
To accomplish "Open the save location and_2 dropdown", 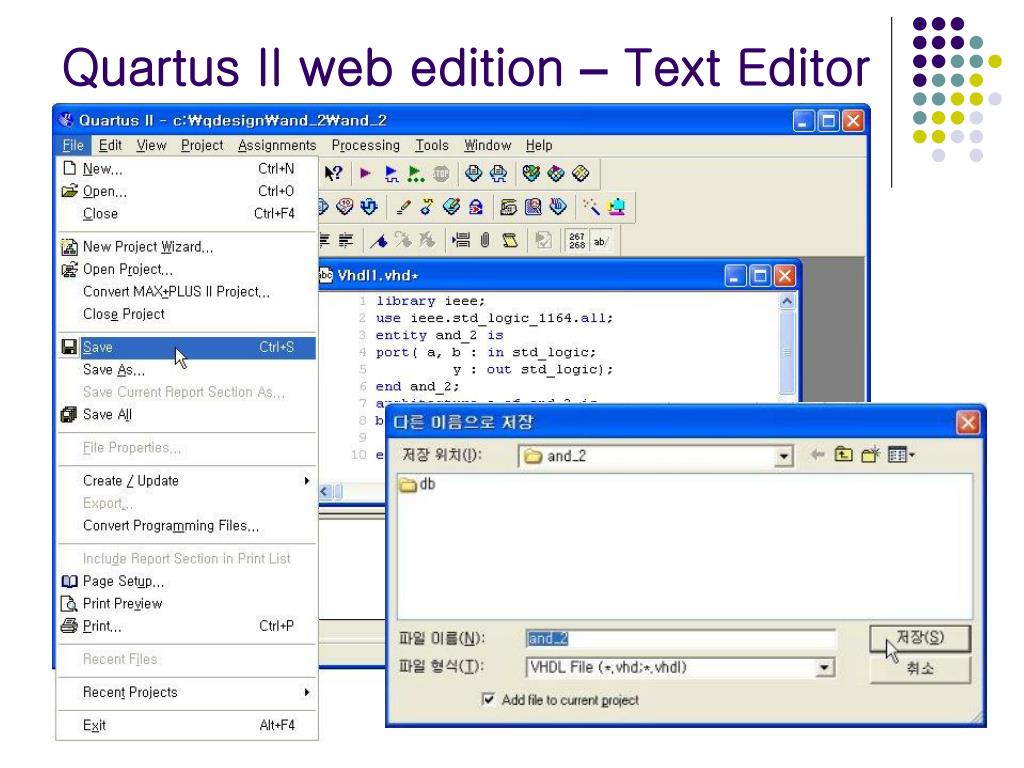I will [x=783, y=456].
